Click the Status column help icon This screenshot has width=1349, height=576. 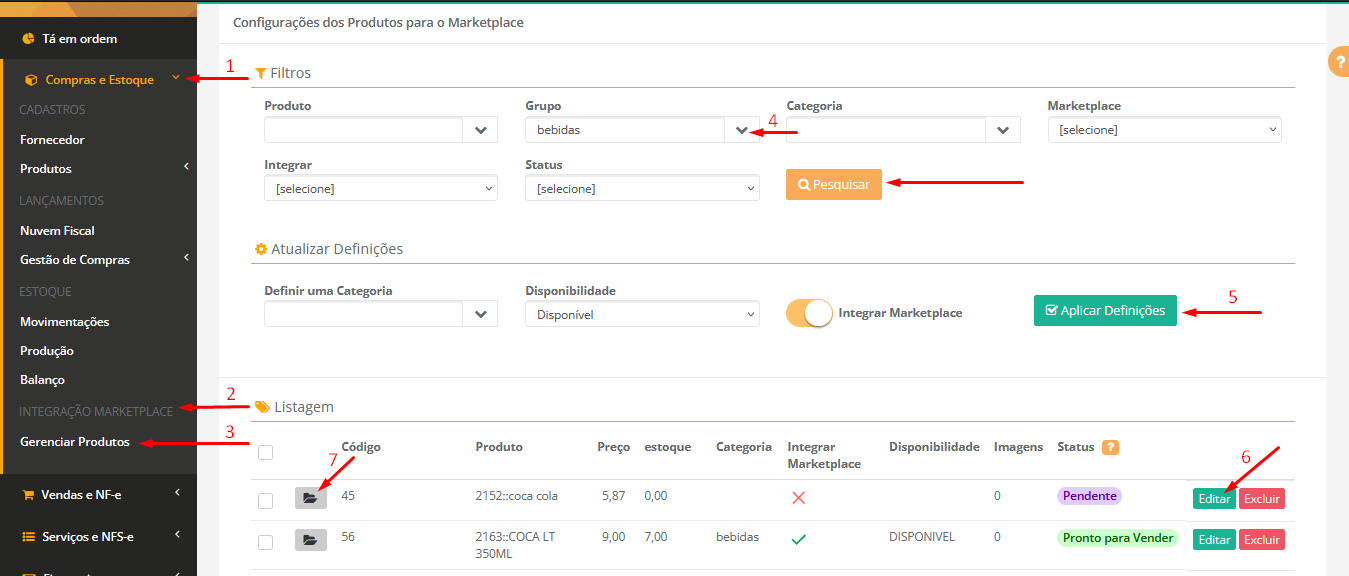click(x=1110, y=448)
